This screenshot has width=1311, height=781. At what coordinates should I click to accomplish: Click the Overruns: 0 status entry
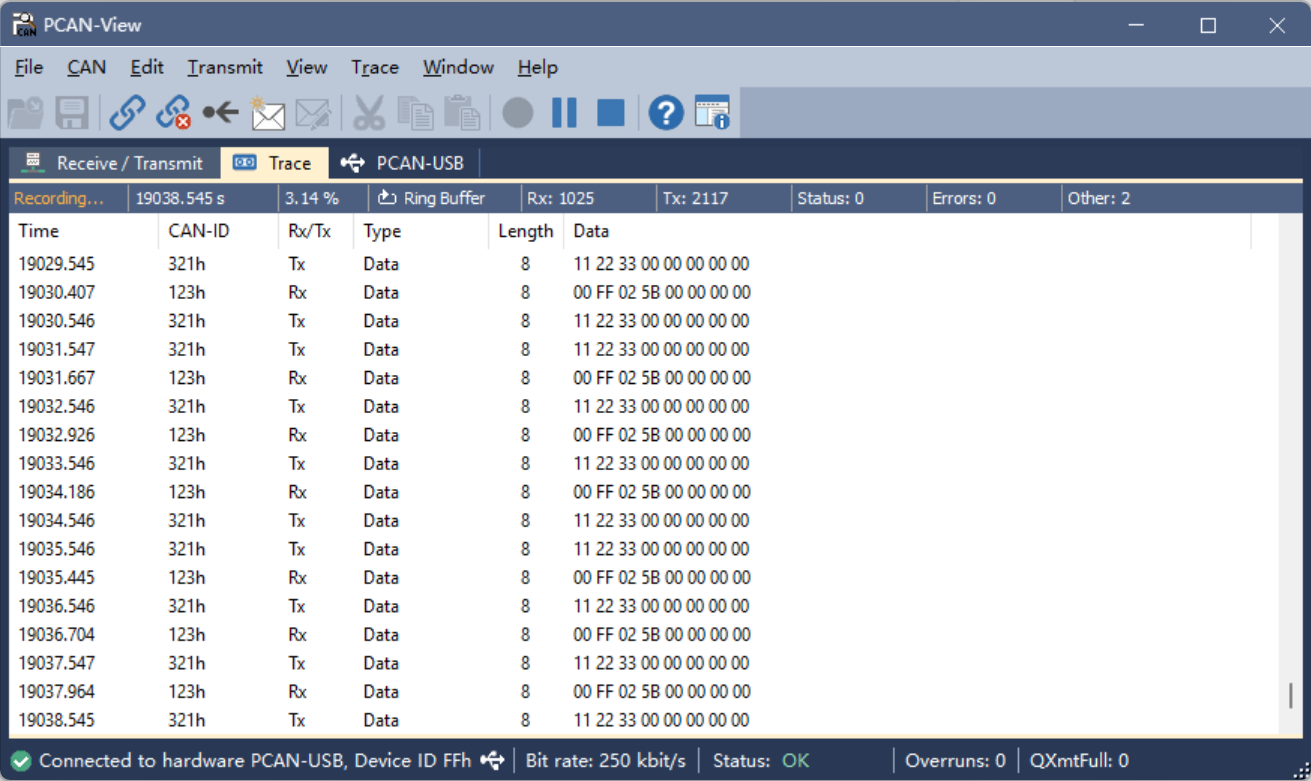955,761
